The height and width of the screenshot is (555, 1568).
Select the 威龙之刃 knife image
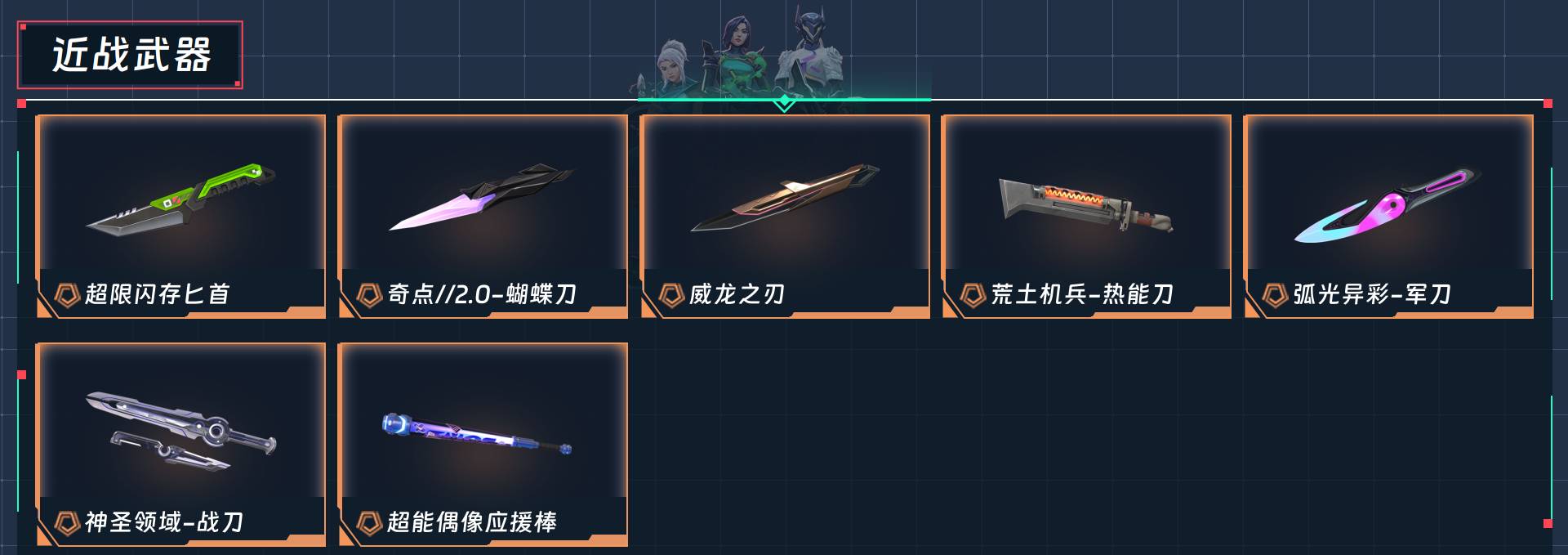tap(785, 199)
